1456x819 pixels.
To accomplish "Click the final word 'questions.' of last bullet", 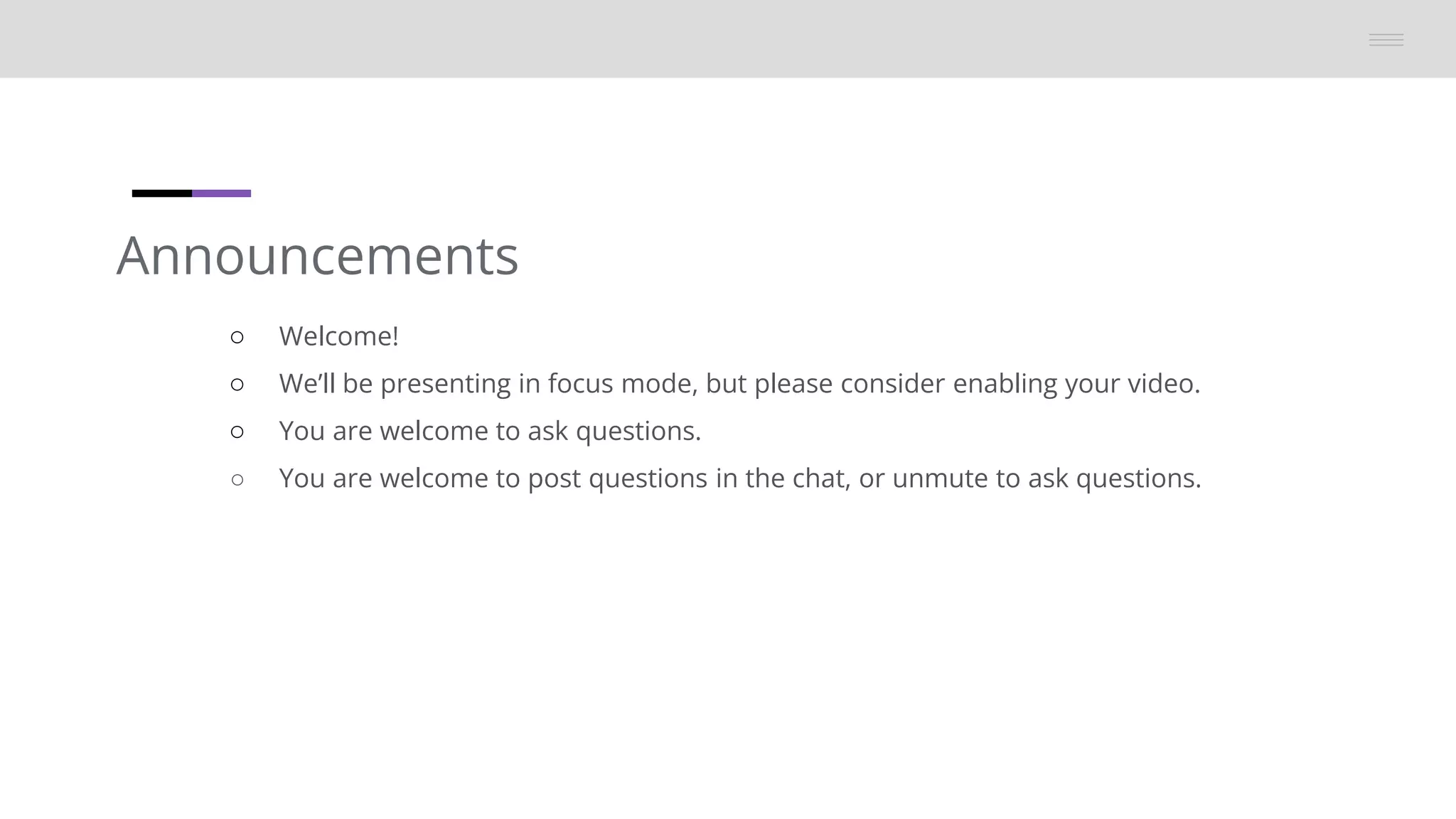I will pyautogui.click(x=1138, y=478).
